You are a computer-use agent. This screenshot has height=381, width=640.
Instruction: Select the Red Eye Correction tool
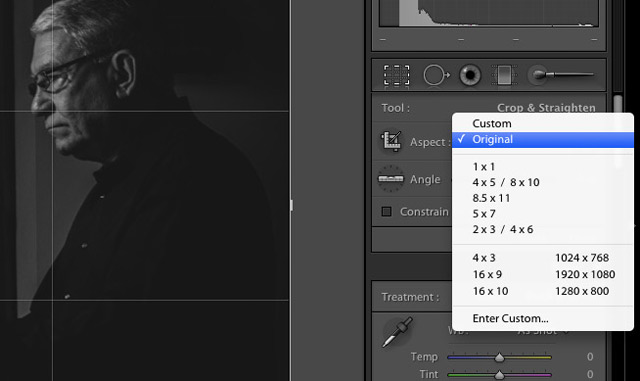pyautogui.click(x=470, y=75)
